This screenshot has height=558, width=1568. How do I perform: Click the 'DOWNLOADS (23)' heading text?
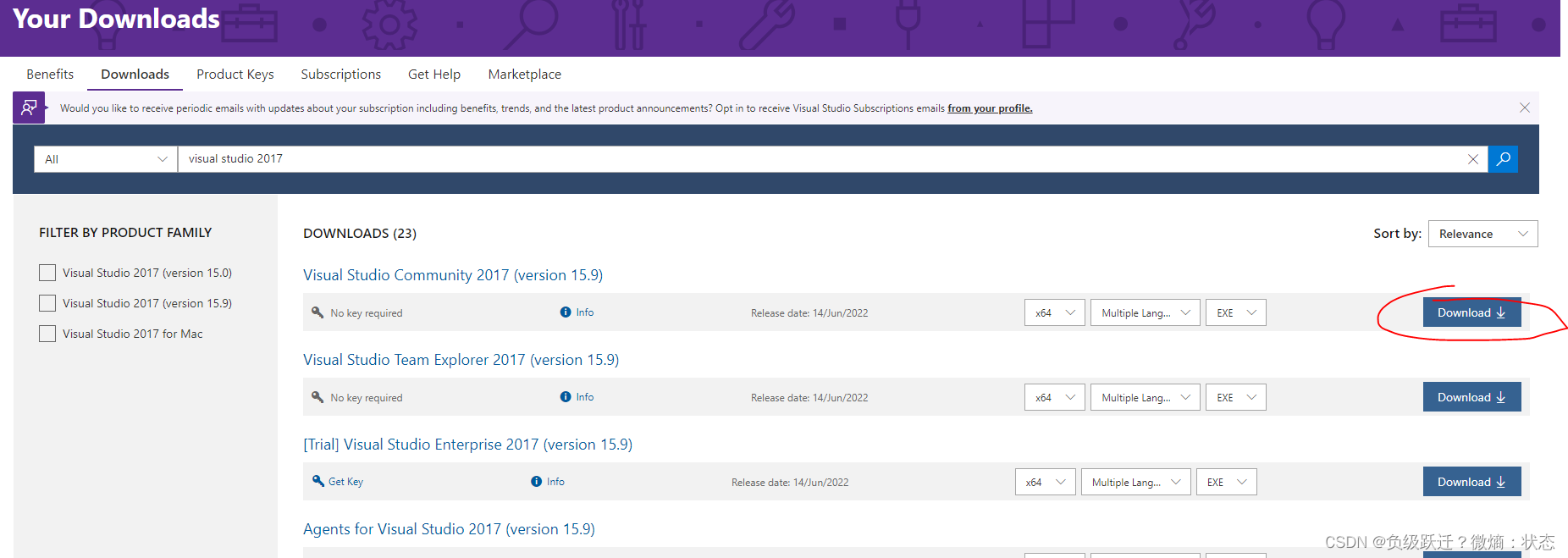[360, 233]
